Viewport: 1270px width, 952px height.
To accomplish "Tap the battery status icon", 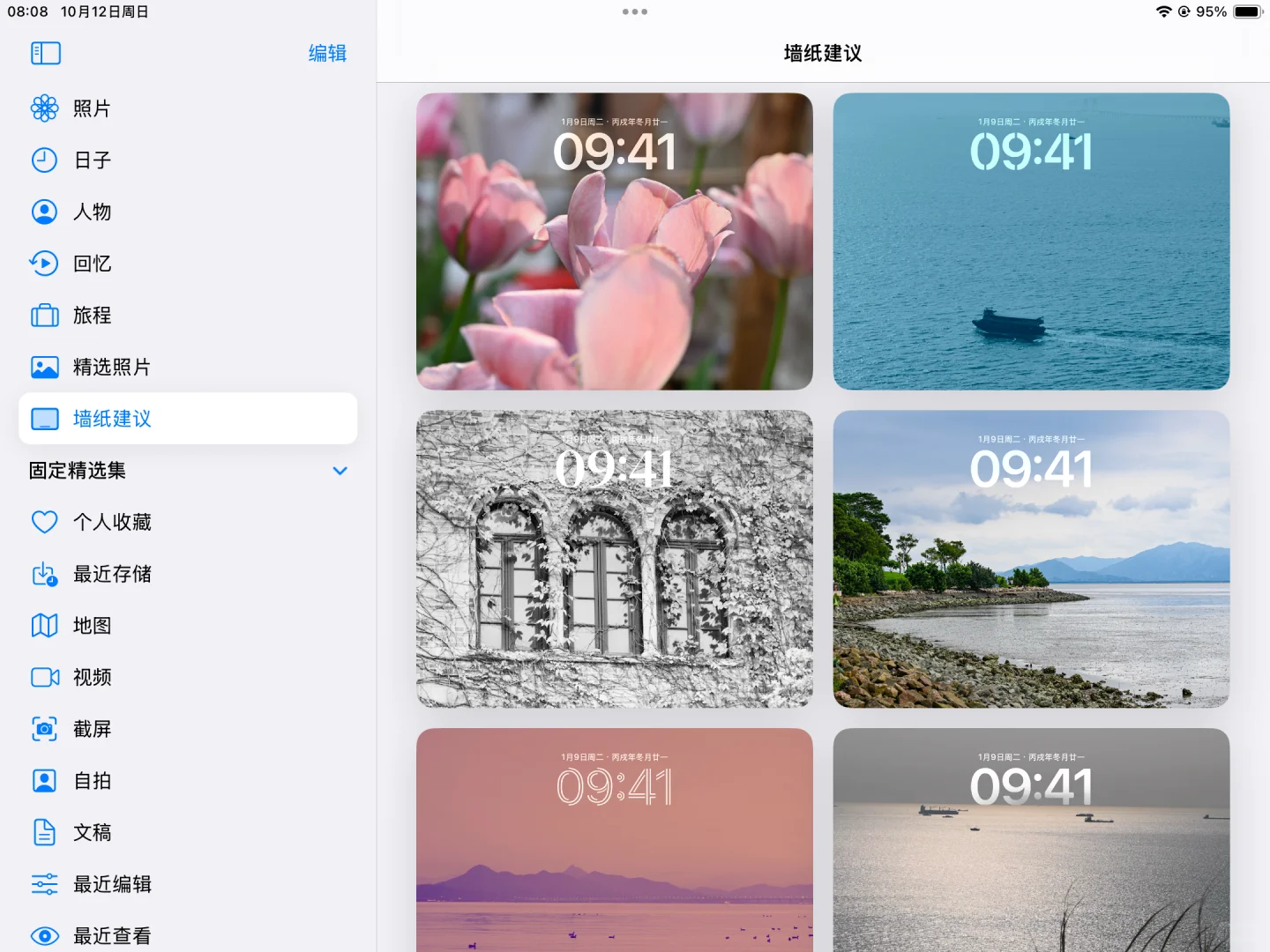I will (1249, 11).
